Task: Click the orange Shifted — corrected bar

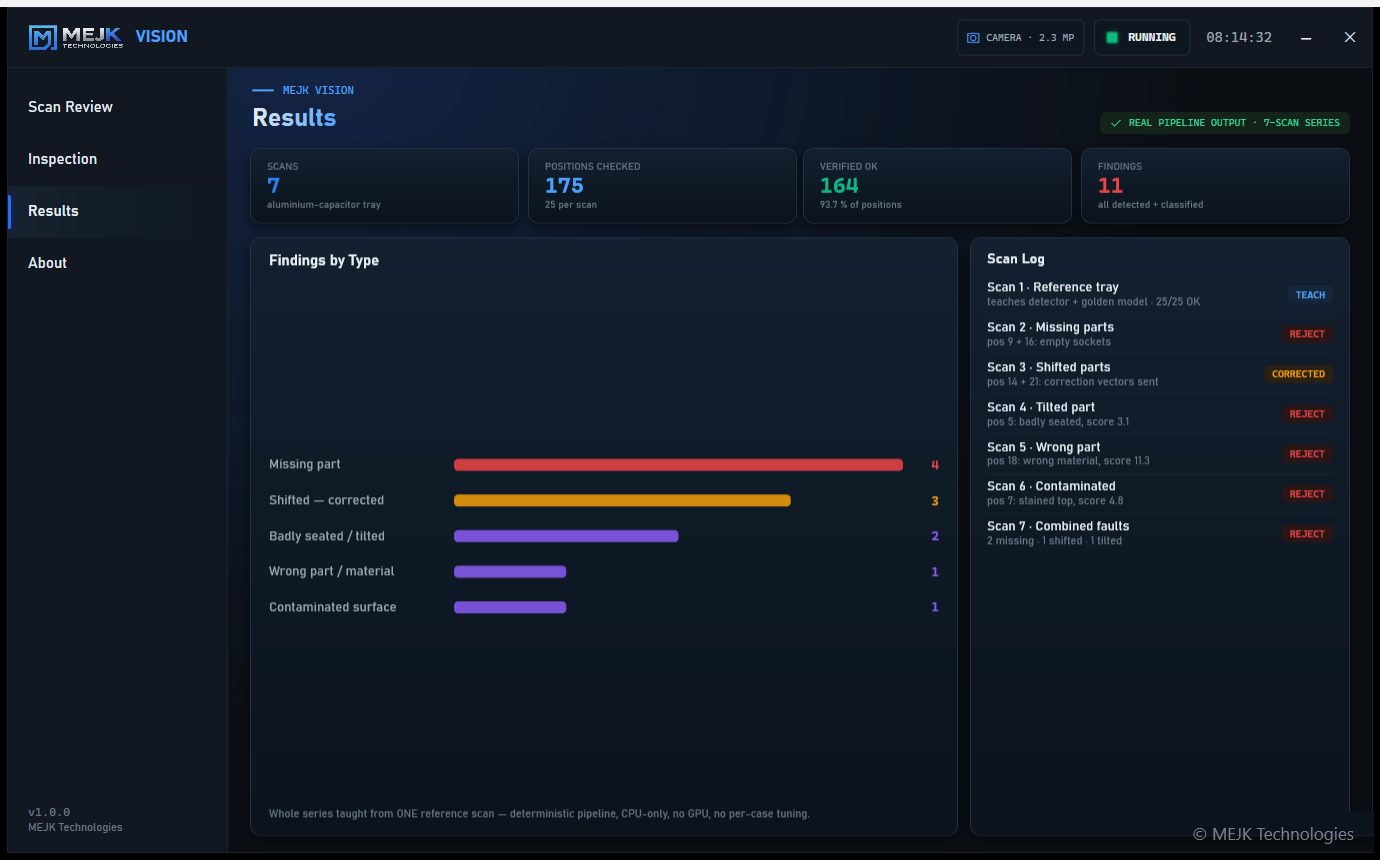Action: pos(622,501)
